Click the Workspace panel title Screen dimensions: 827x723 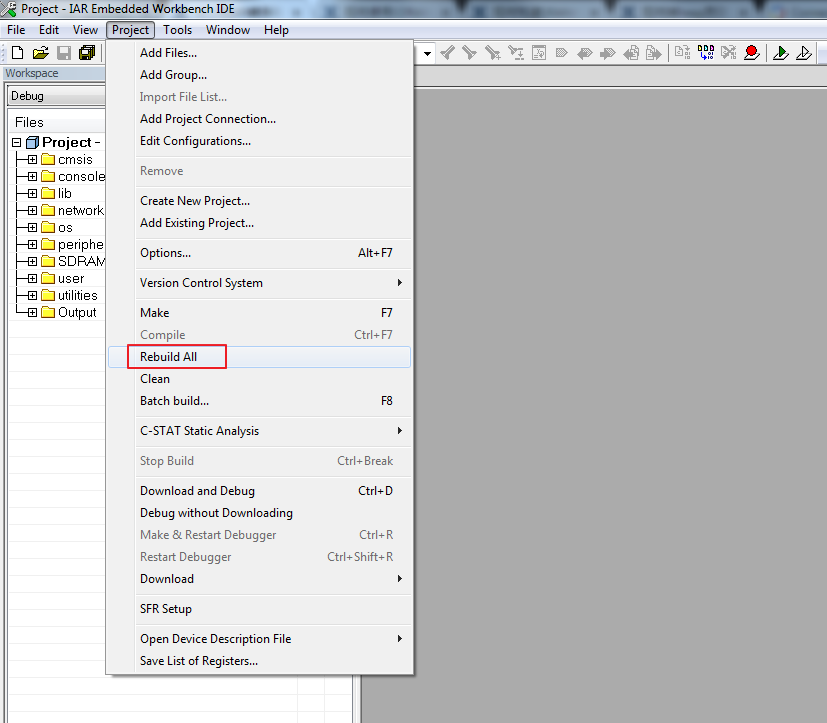coord(32,73)
